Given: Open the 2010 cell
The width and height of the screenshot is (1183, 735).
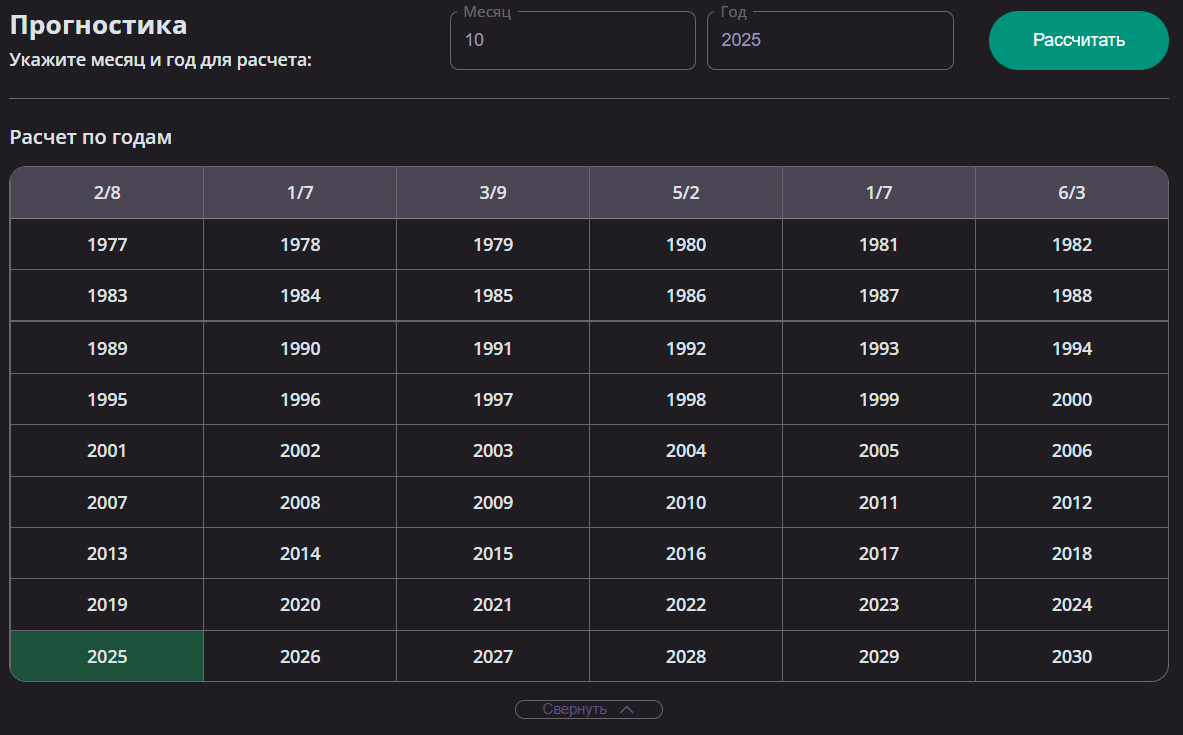Looking at the screenshot, I should coord(686,502).
